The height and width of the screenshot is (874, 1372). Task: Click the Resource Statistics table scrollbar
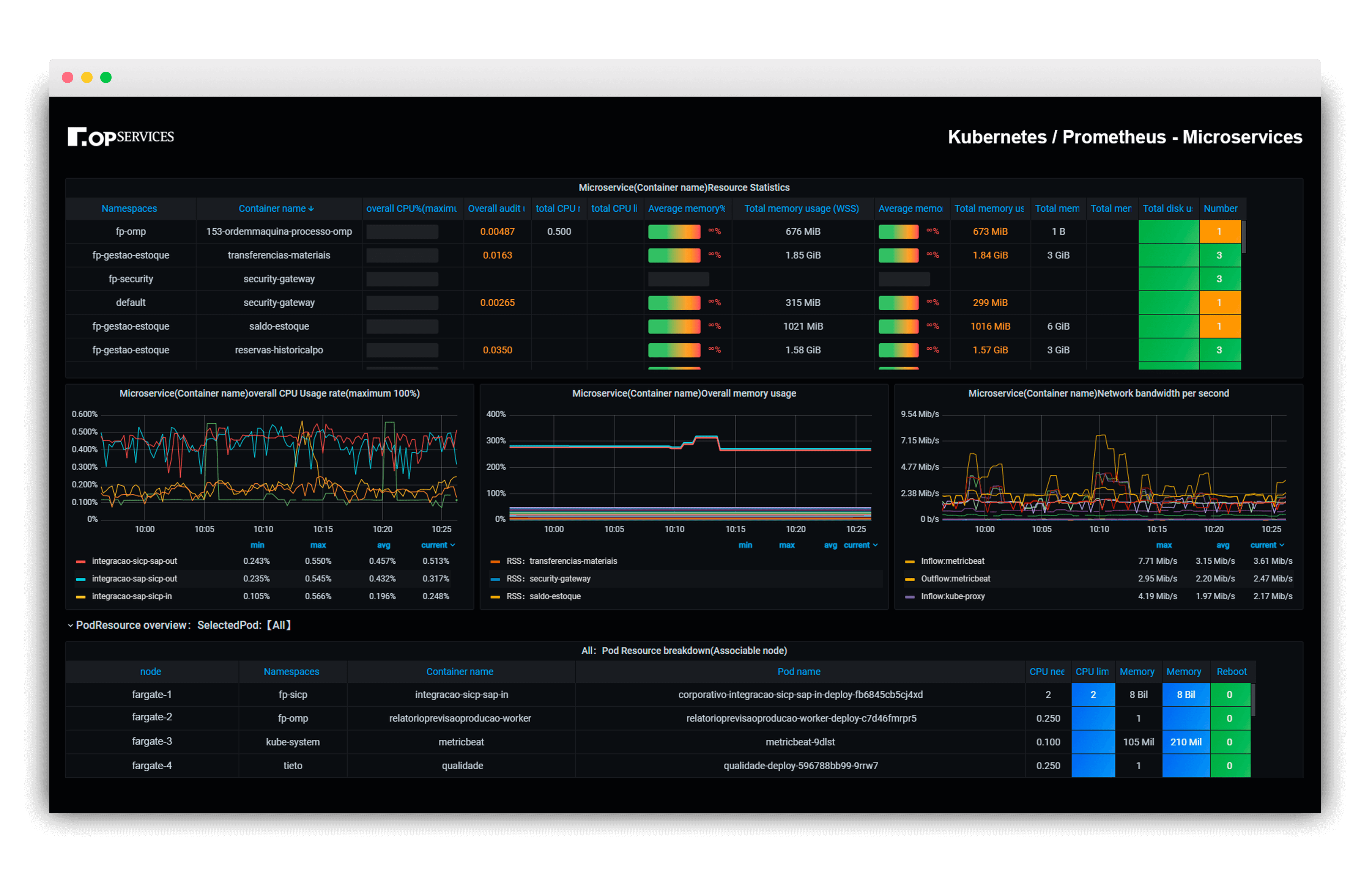point(1244,237)
